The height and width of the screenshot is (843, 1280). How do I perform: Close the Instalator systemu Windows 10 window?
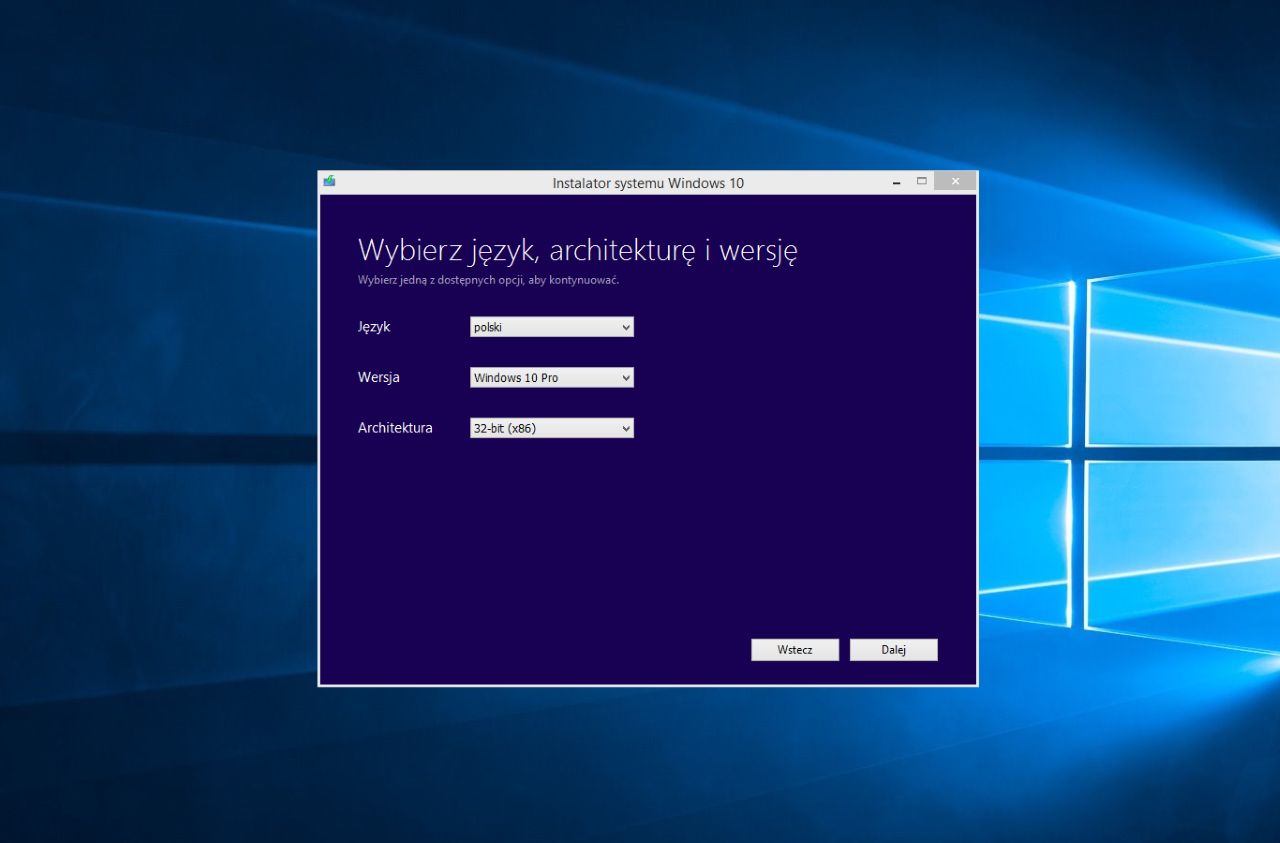955,182
